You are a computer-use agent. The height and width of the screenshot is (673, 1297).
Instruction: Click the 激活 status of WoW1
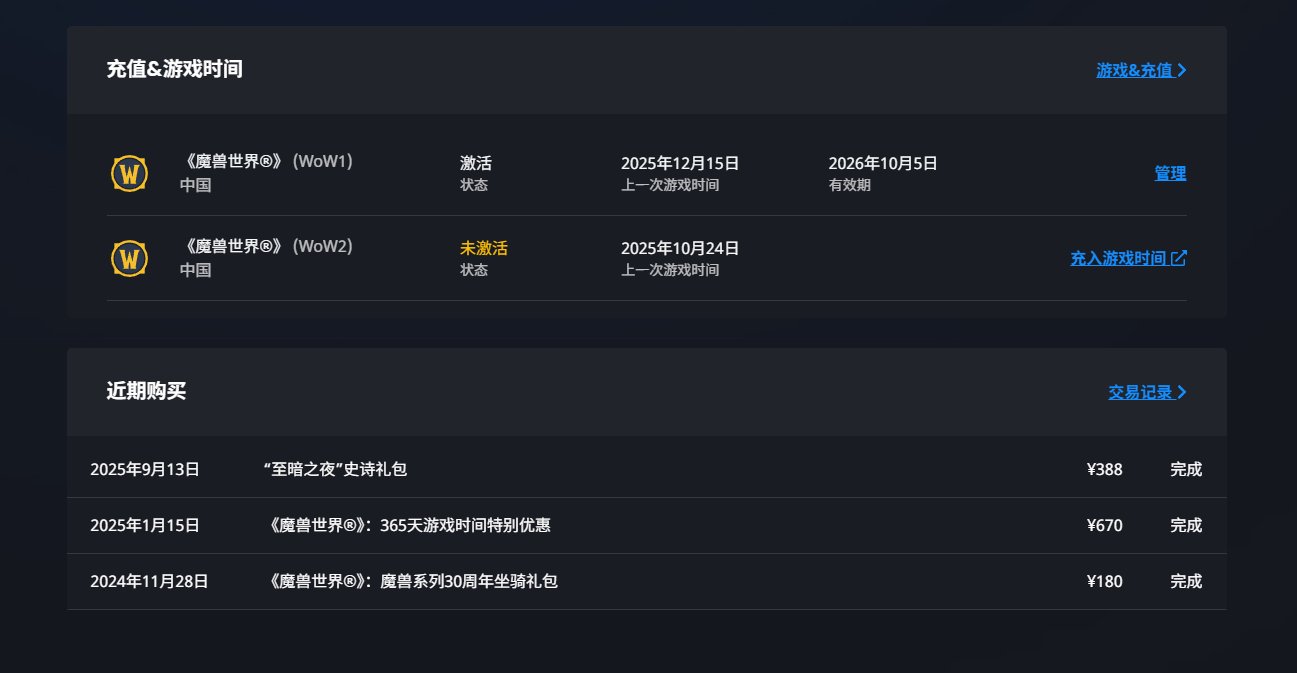coord(475,163)
